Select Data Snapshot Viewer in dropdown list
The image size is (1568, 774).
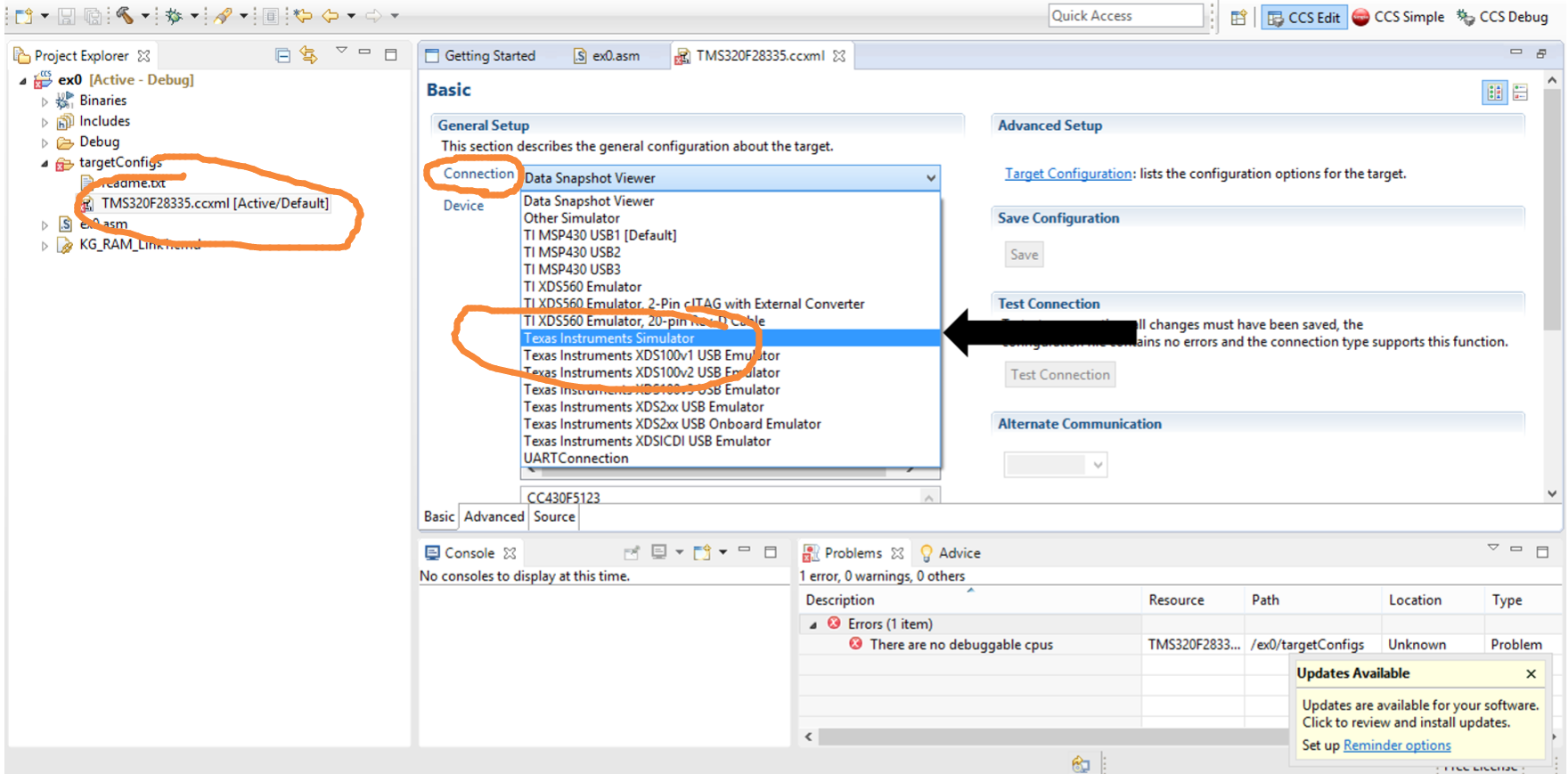point(731,201)
